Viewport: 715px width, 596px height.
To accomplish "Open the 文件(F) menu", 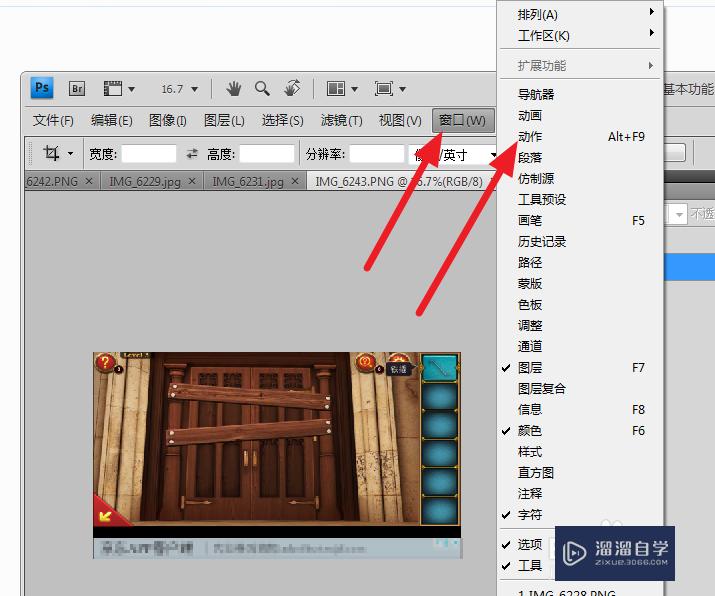I will [53, 120].
